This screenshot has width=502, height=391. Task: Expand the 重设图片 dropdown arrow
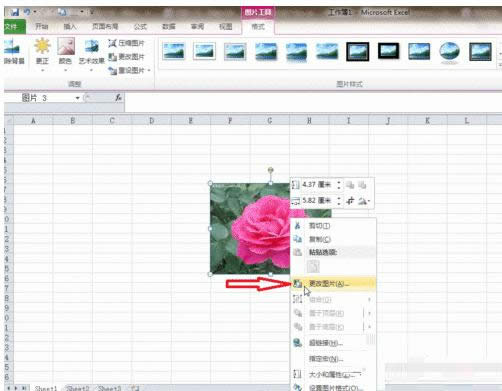point(149,70)
